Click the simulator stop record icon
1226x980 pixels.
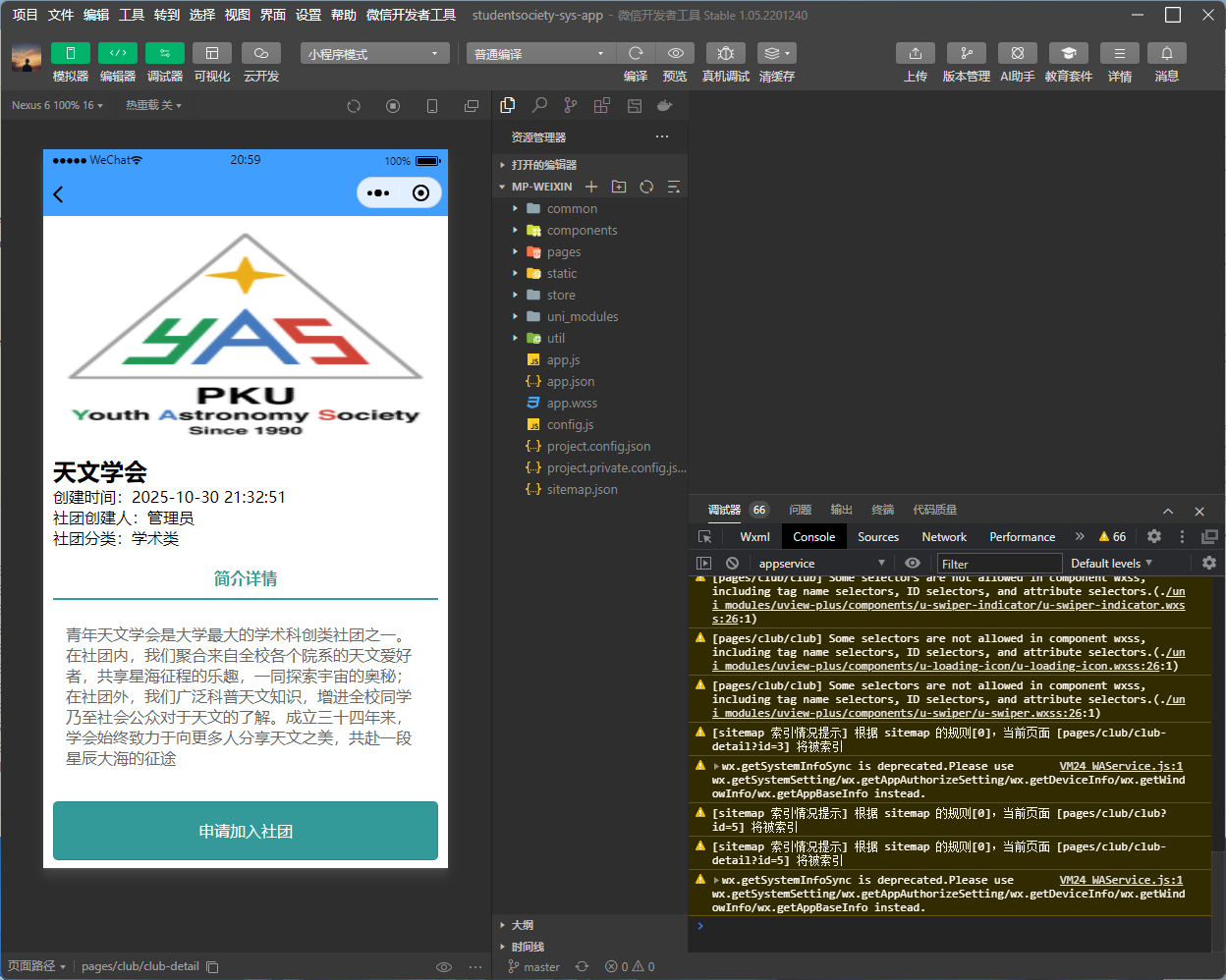tap(393, 106)
